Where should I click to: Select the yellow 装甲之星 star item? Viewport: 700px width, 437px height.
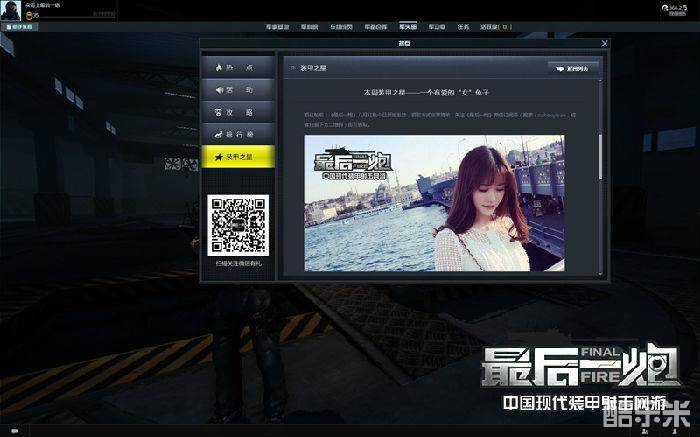(x=238, y=155)
